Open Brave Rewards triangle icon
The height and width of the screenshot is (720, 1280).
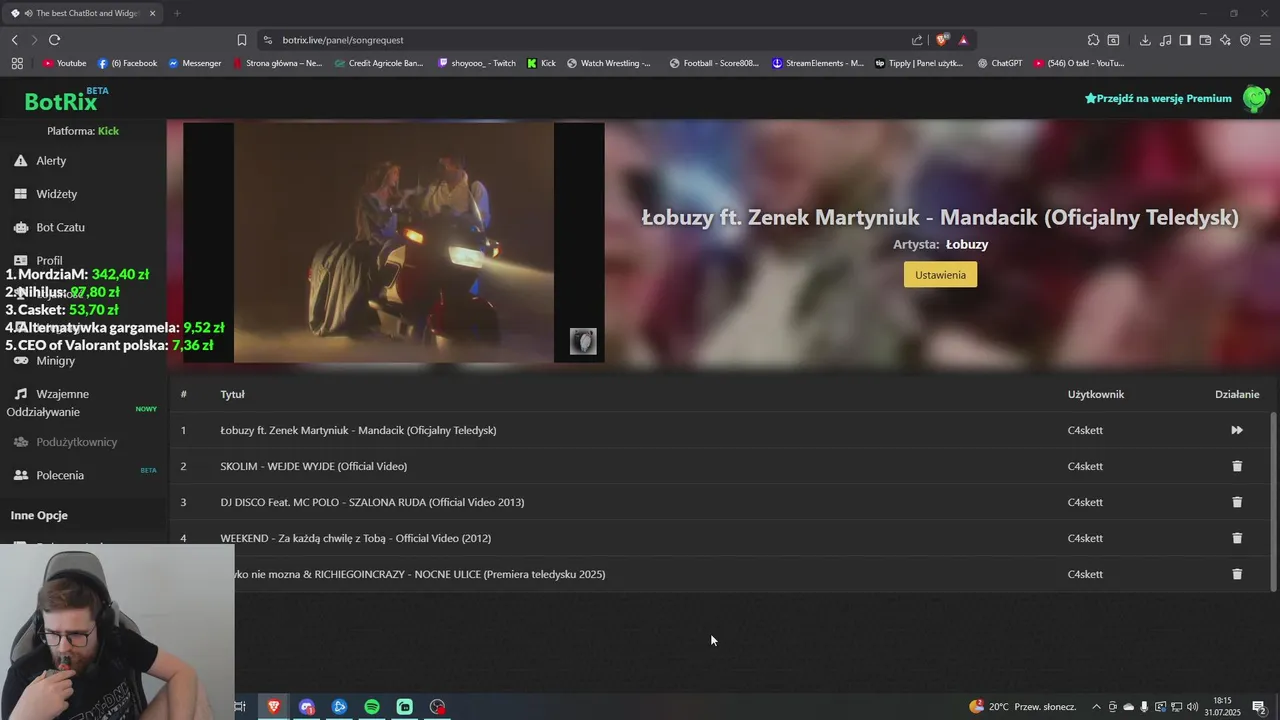pyautogui.click(x=963, y=40)
